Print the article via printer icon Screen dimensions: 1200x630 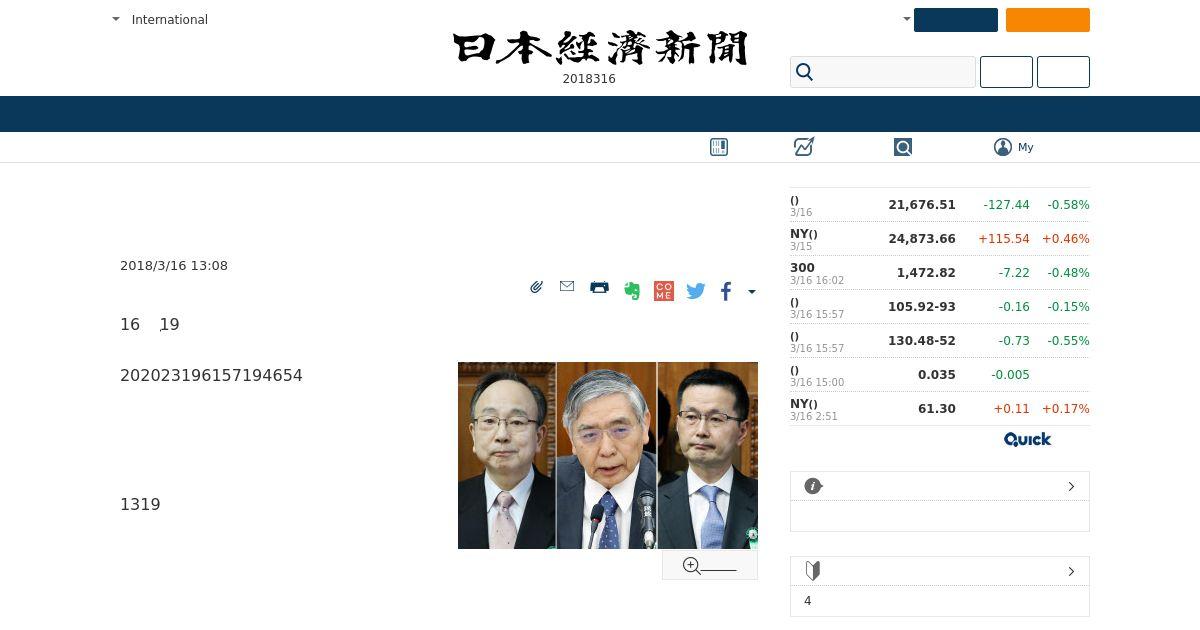tap(599, 287)
